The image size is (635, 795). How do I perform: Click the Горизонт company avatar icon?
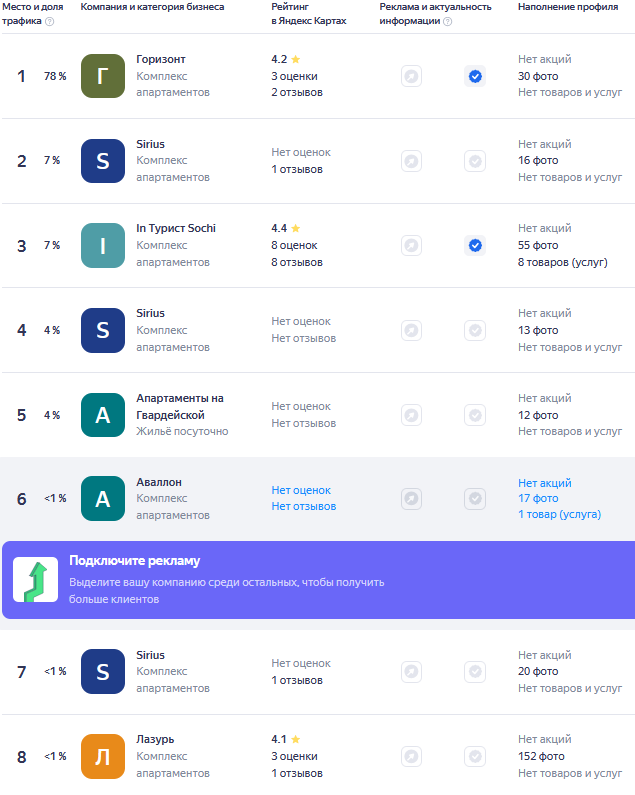[103, 76]
